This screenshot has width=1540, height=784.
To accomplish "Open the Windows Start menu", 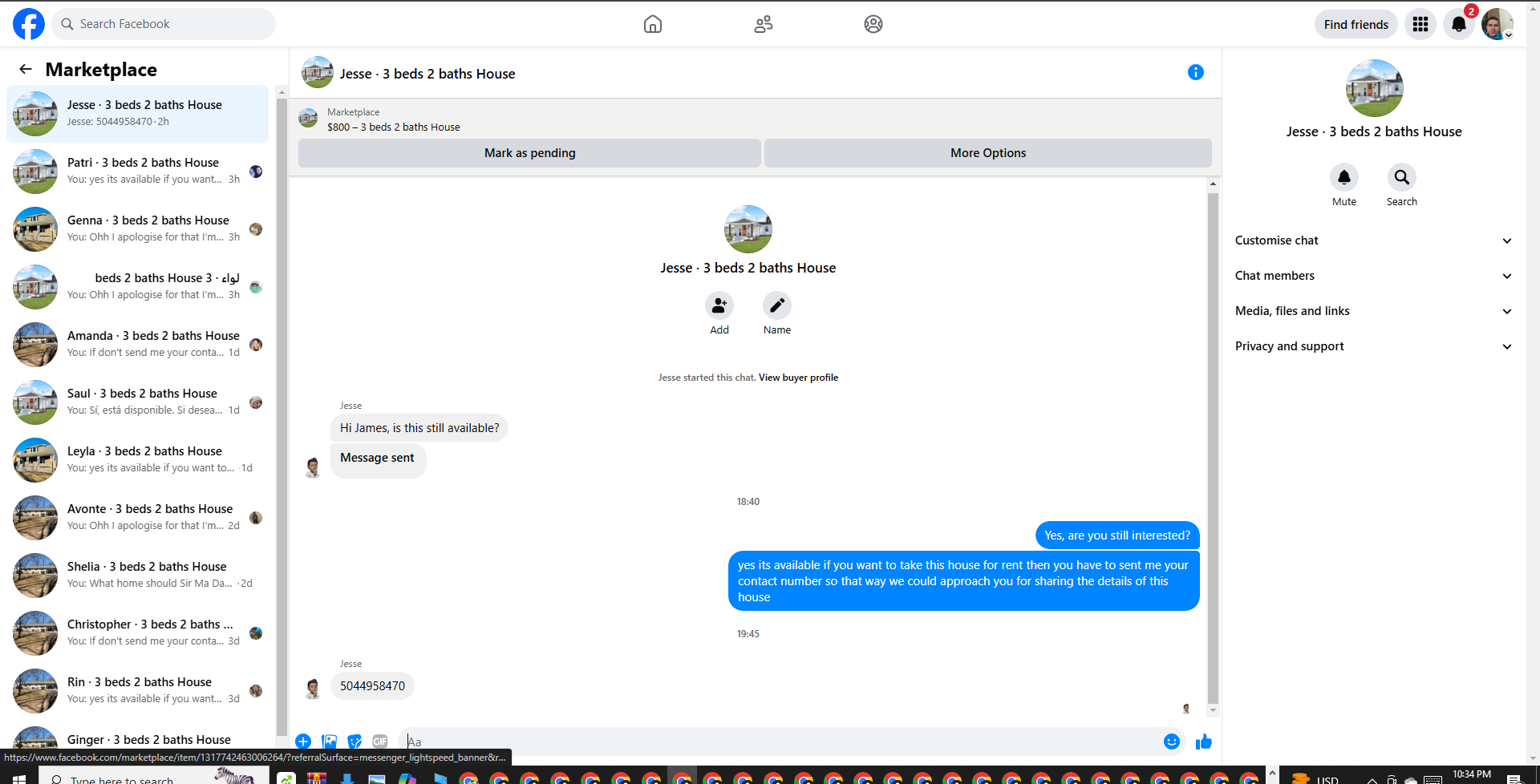I will click(x=19, y=779).
